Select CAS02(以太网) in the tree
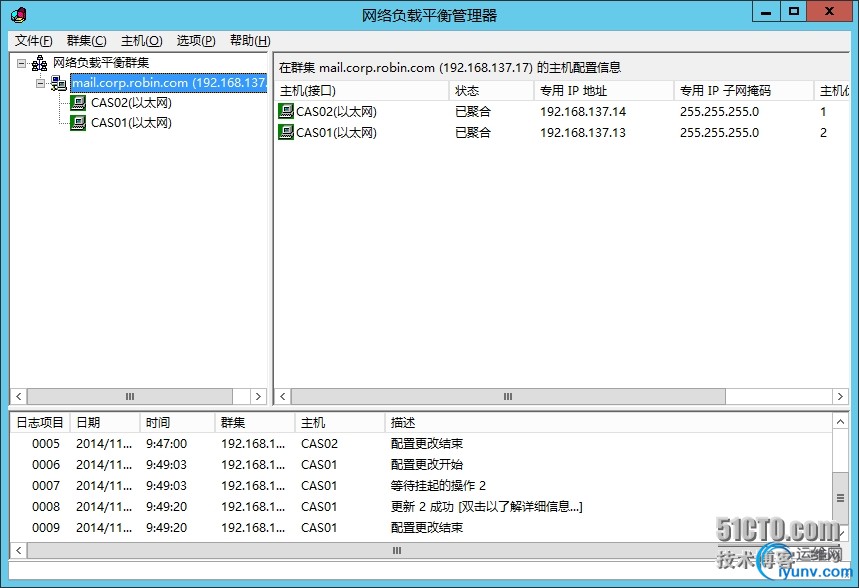The width and height of the screenshot is (859, 588). (x=131, y=103)
